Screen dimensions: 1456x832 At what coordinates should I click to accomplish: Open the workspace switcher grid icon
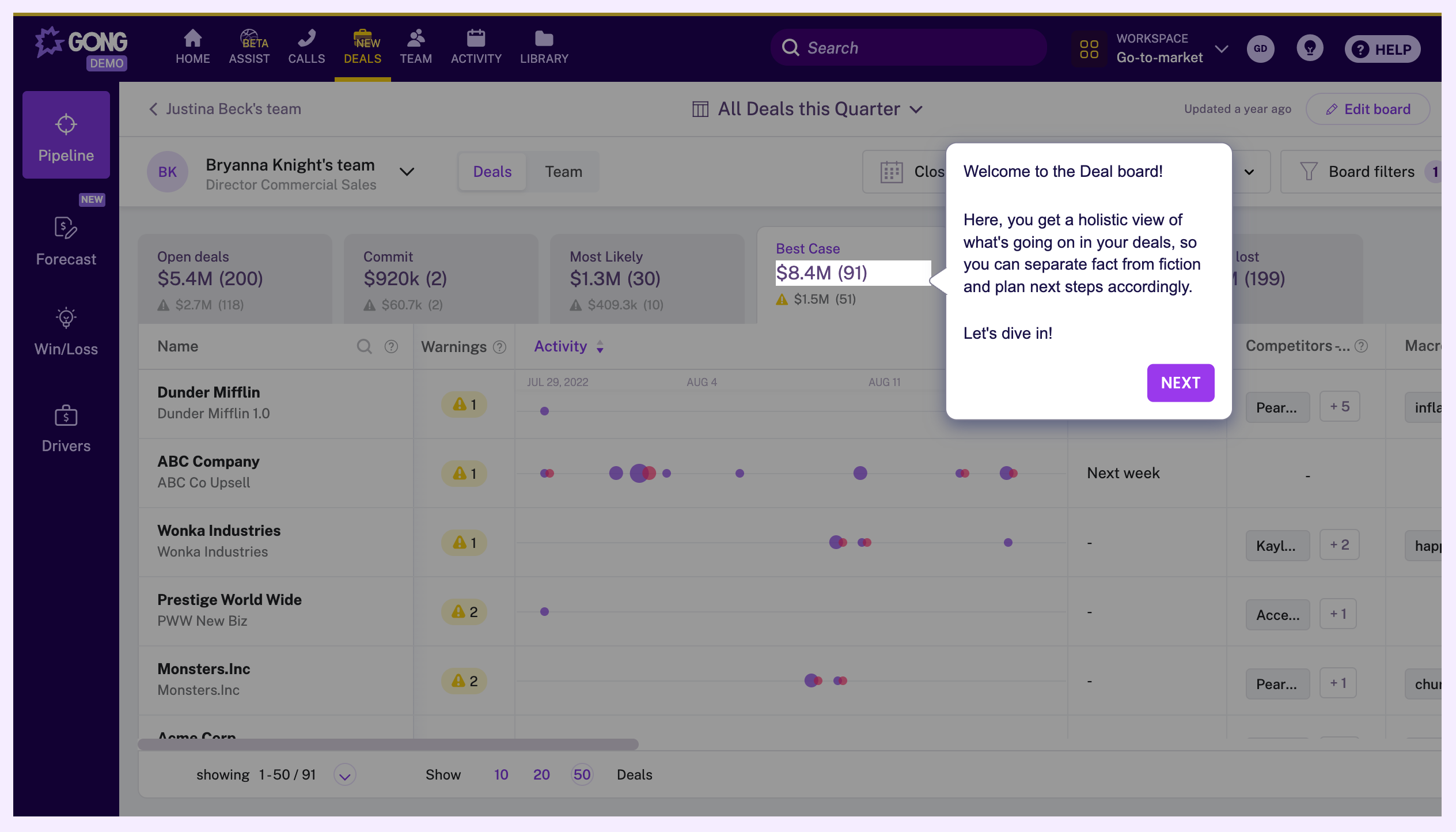[x=1089, y=49]
